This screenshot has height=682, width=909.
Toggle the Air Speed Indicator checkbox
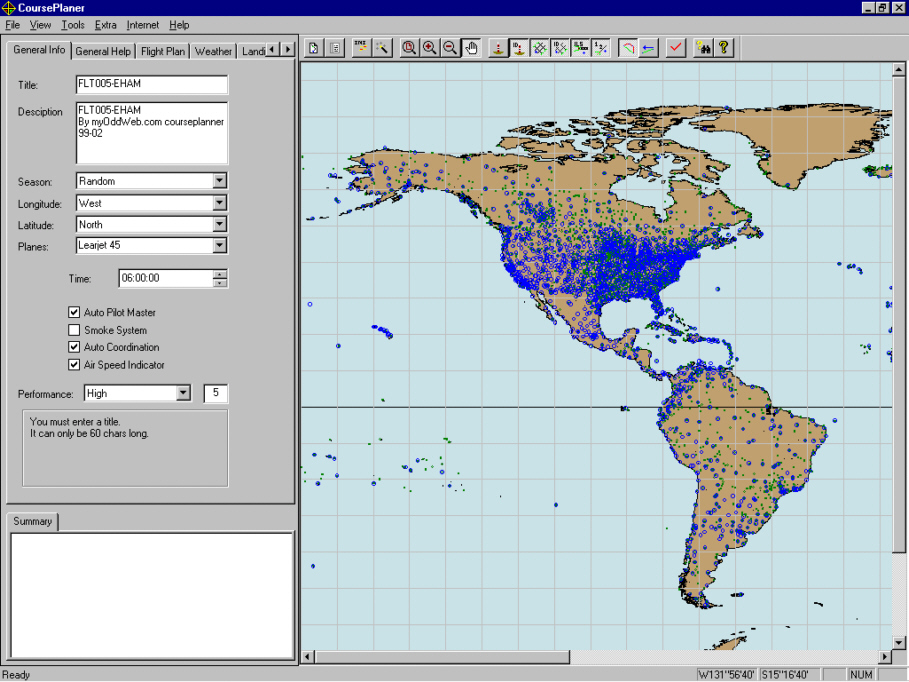(74, 365)
